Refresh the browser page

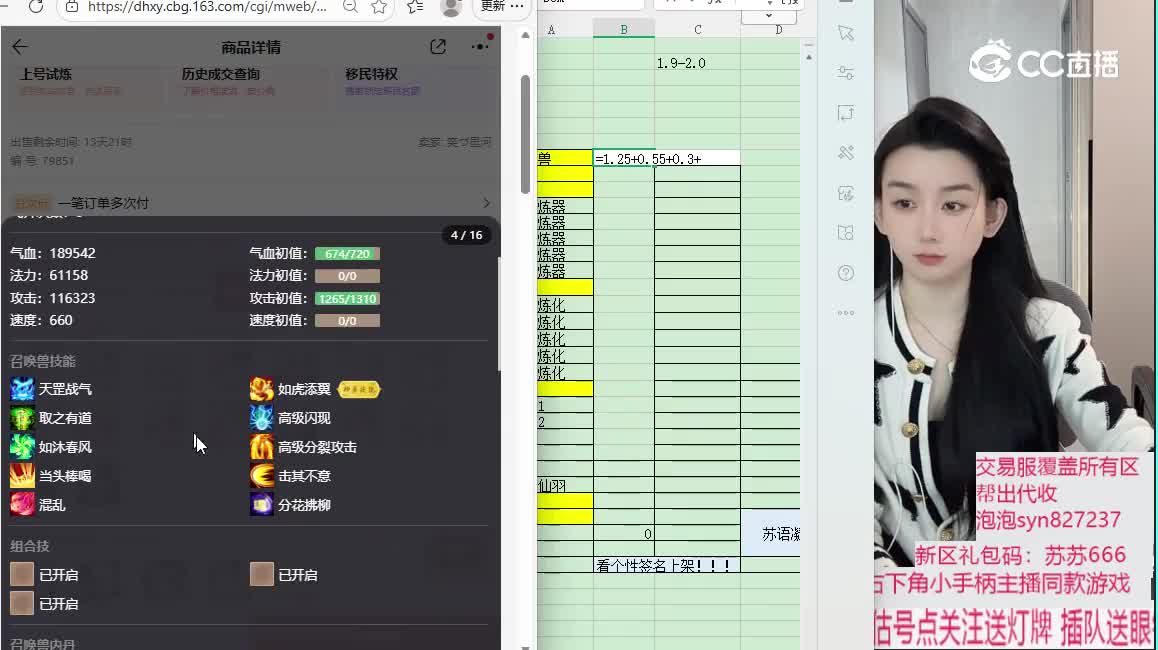pyautogui.click(x=36, y=7)
